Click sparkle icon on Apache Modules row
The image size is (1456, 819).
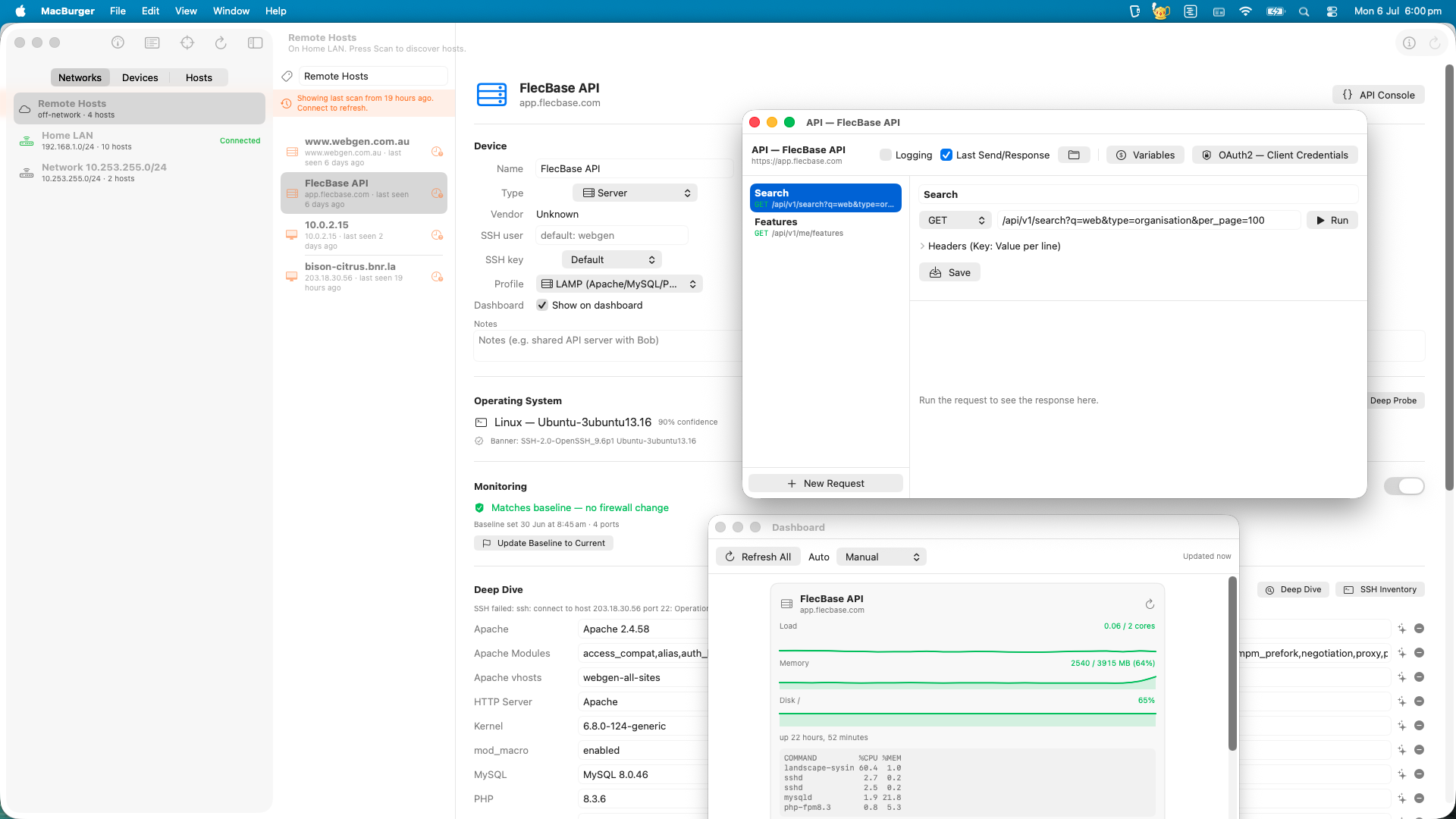pyautogui.click(x=1402, y=653)
